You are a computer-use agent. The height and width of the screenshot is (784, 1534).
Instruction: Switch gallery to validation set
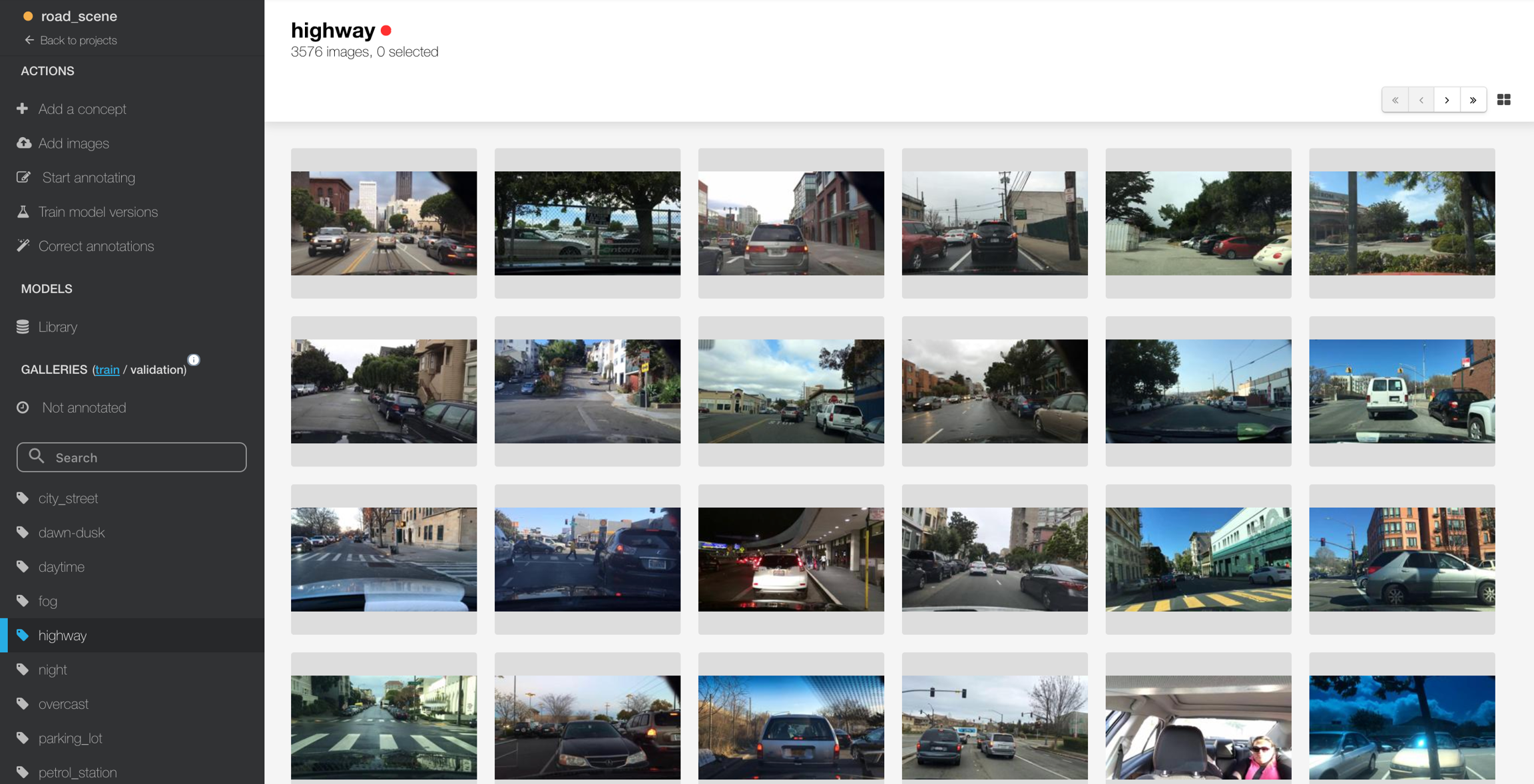(157, 370)
